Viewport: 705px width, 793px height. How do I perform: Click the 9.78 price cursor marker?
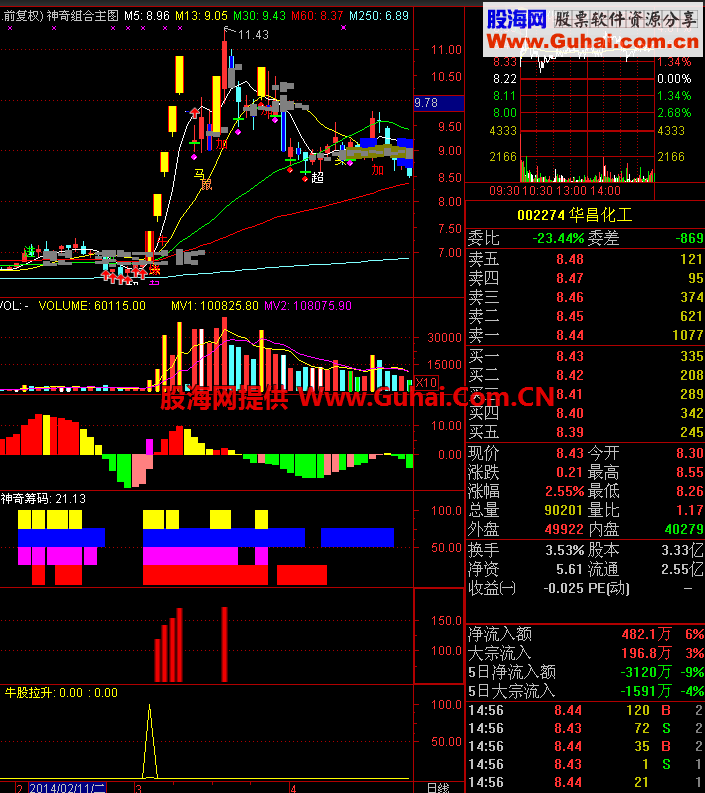pos(438,103)
